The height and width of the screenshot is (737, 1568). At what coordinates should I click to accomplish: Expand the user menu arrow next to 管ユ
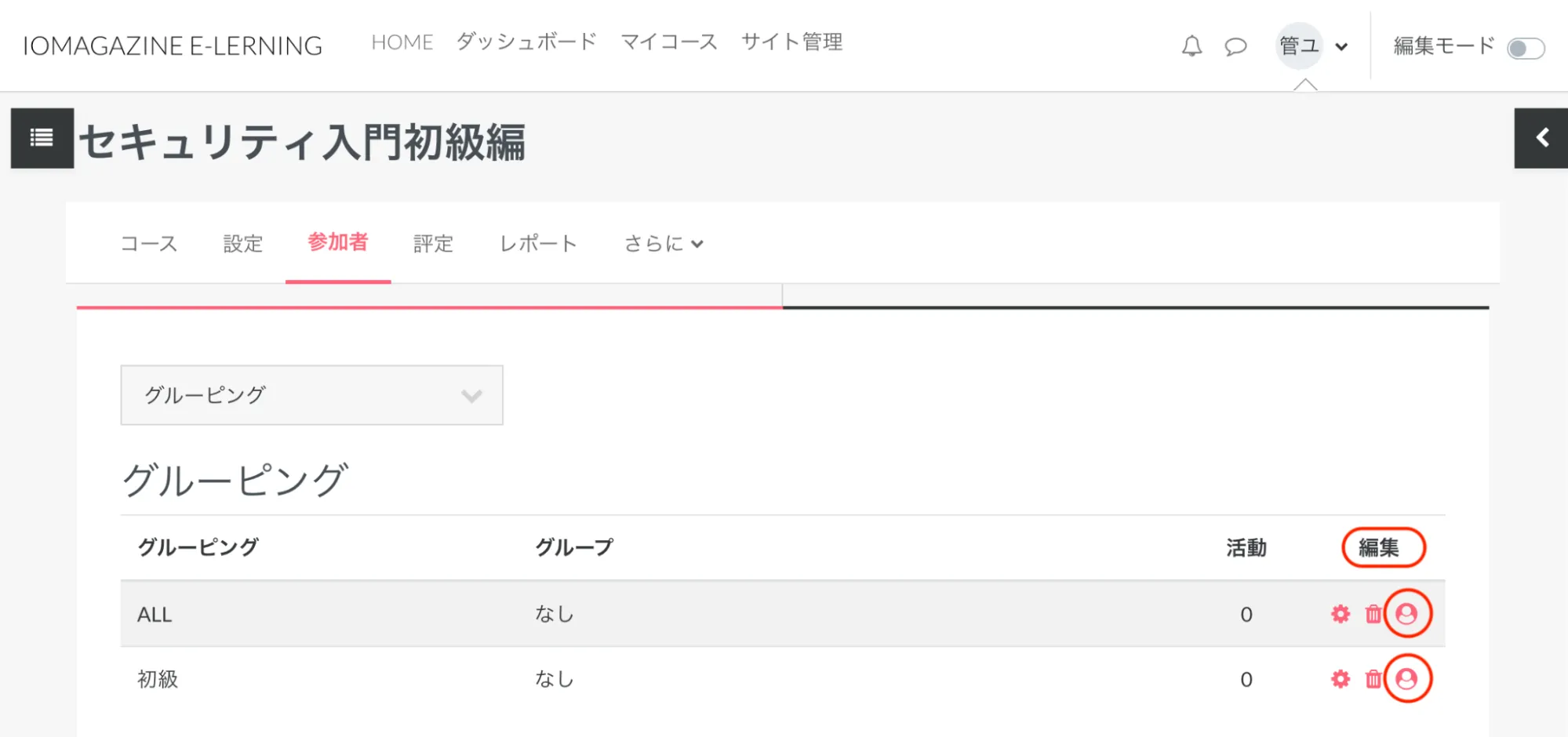1341,46
